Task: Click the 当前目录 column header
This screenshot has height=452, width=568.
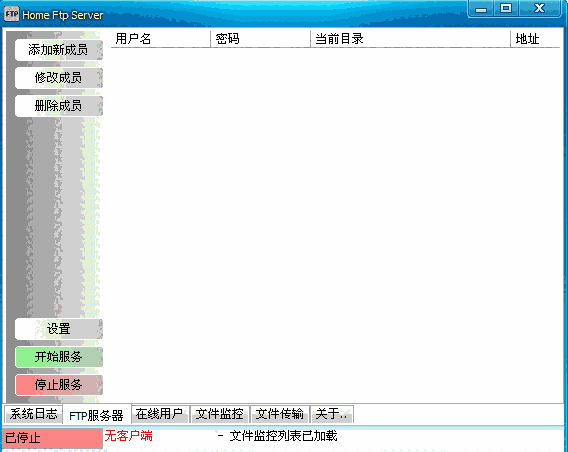Action: pyautogui.click(x=410, y=39)
